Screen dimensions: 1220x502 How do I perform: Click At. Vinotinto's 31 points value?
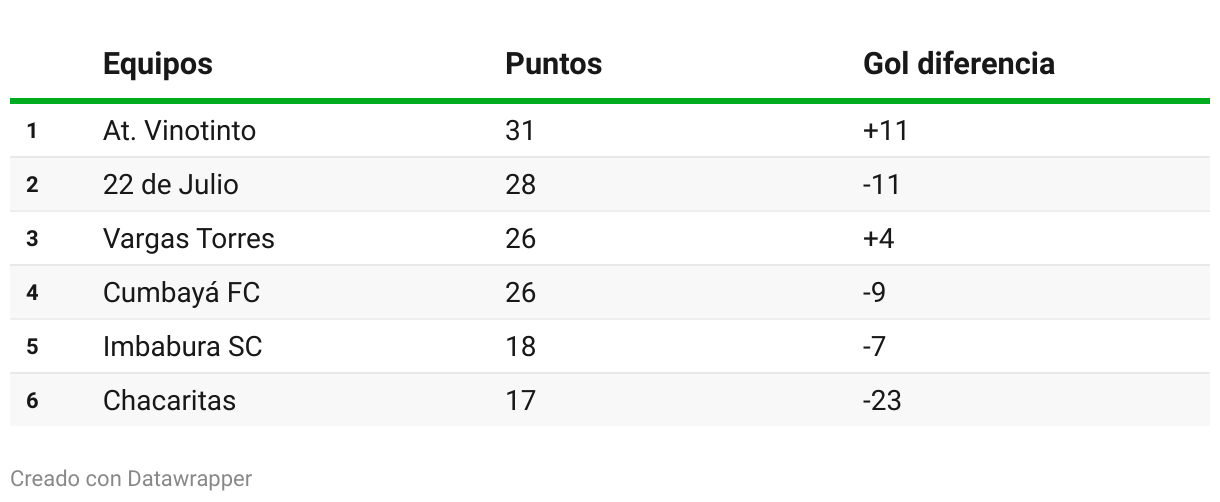click(x=520, y=131)
